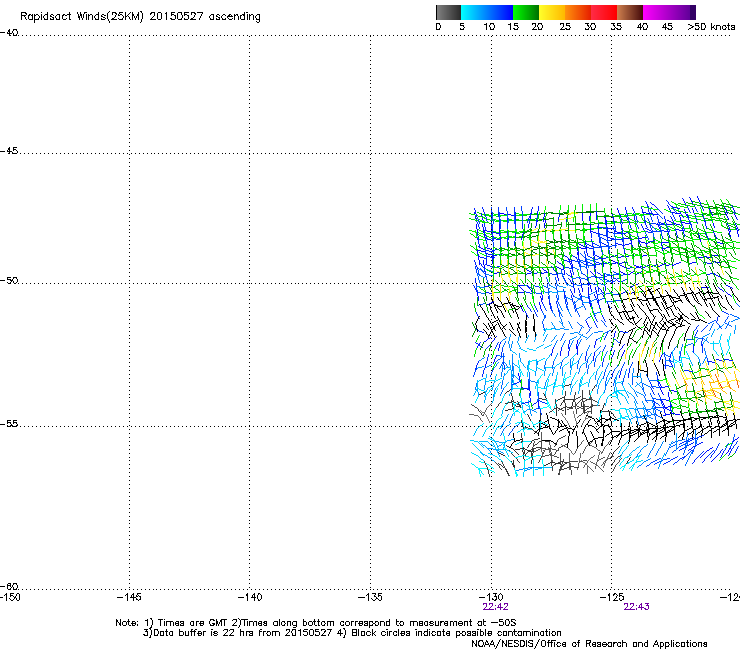Click the legend value 25 under the color bar
The height and width of the screenshot is (650, 740).
click(564, 27)
